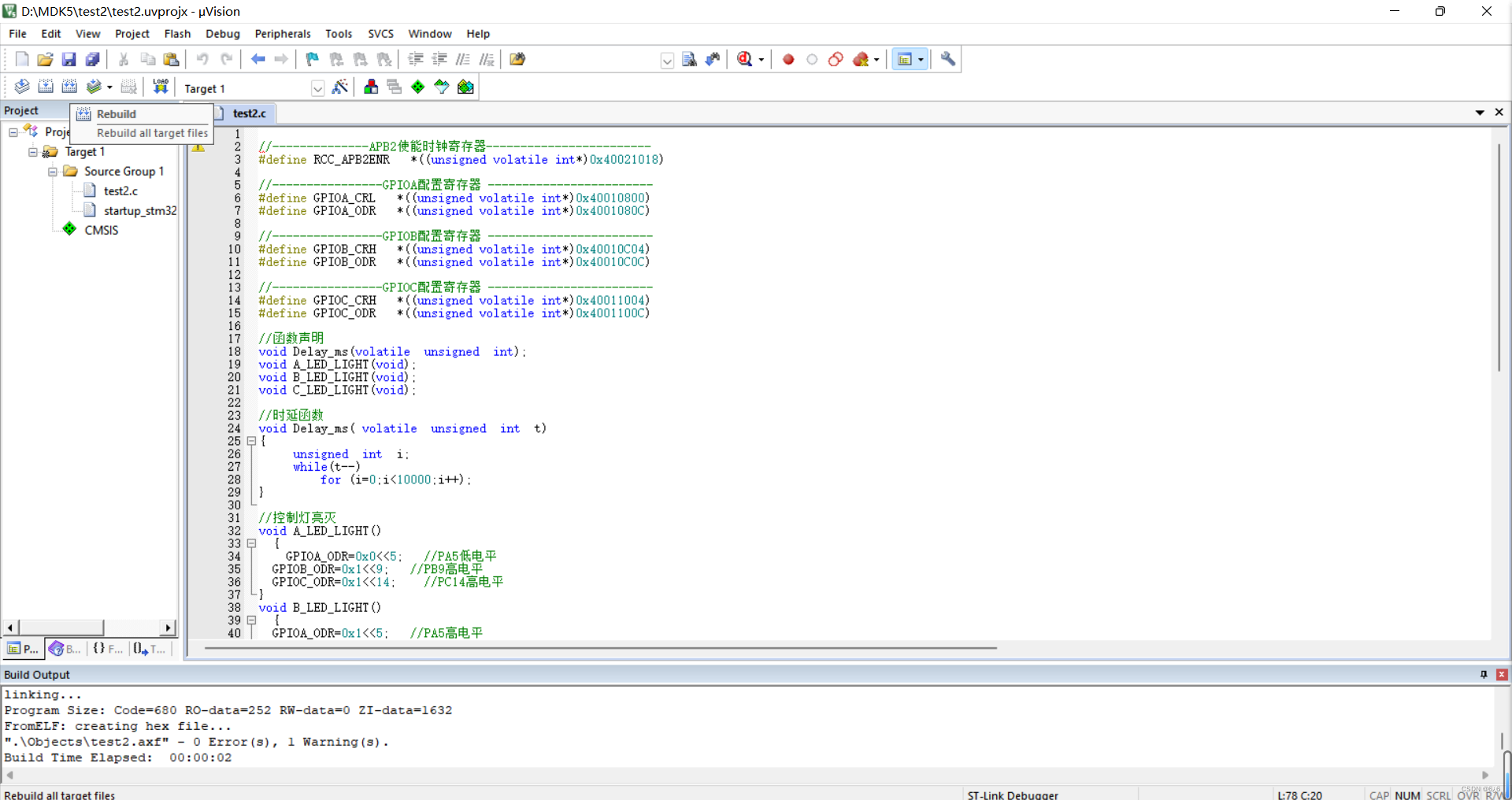
Task: Open dropdown arrow beside kill breakpoints icon
Action: [x=876, y=60]
